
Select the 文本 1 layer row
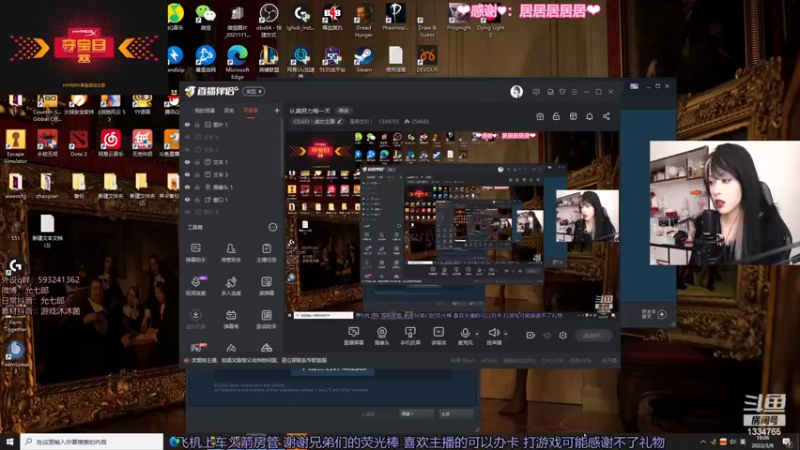pyautogui.click(x=232, y=162)
